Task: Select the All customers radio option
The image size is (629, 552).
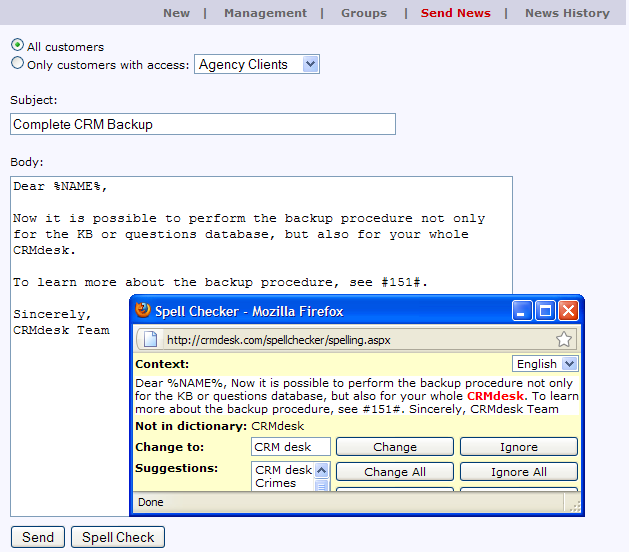Action: [17, 45]
